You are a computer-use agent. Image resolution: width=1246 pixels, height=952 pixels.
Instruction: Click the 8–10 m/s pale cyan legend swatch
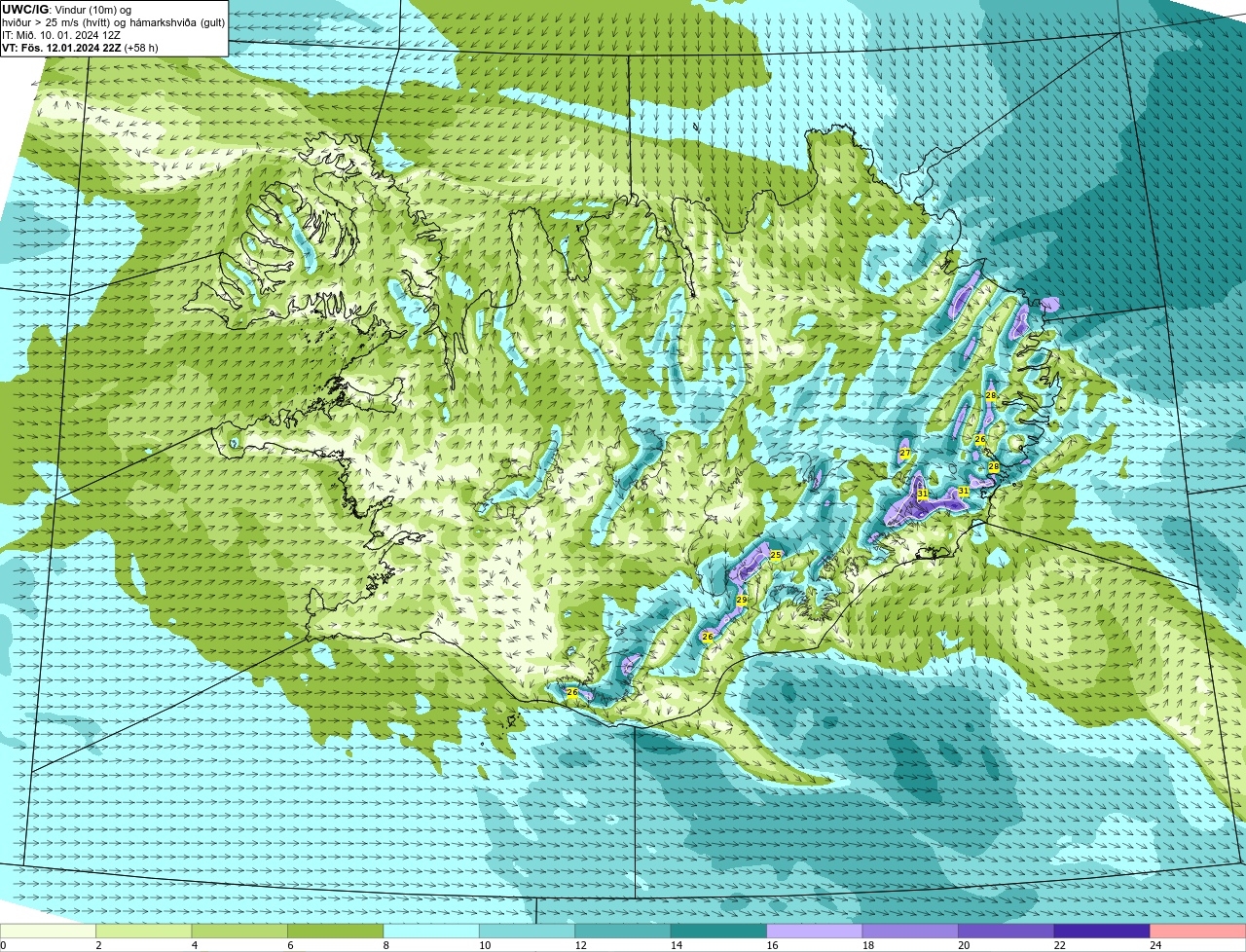pyautogui.click(x=431, y=931)
